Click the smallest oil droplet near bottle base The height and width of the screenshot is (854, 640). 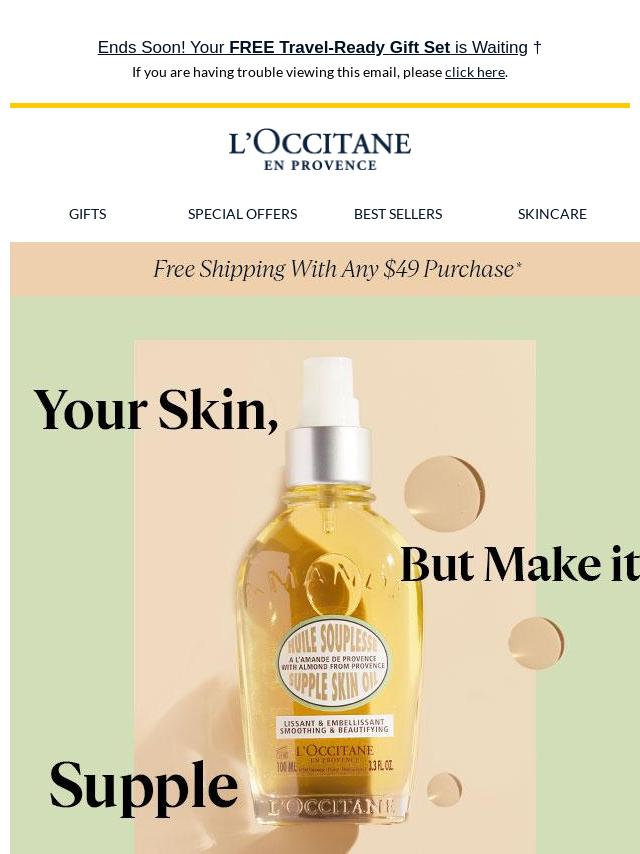(444, 789)
